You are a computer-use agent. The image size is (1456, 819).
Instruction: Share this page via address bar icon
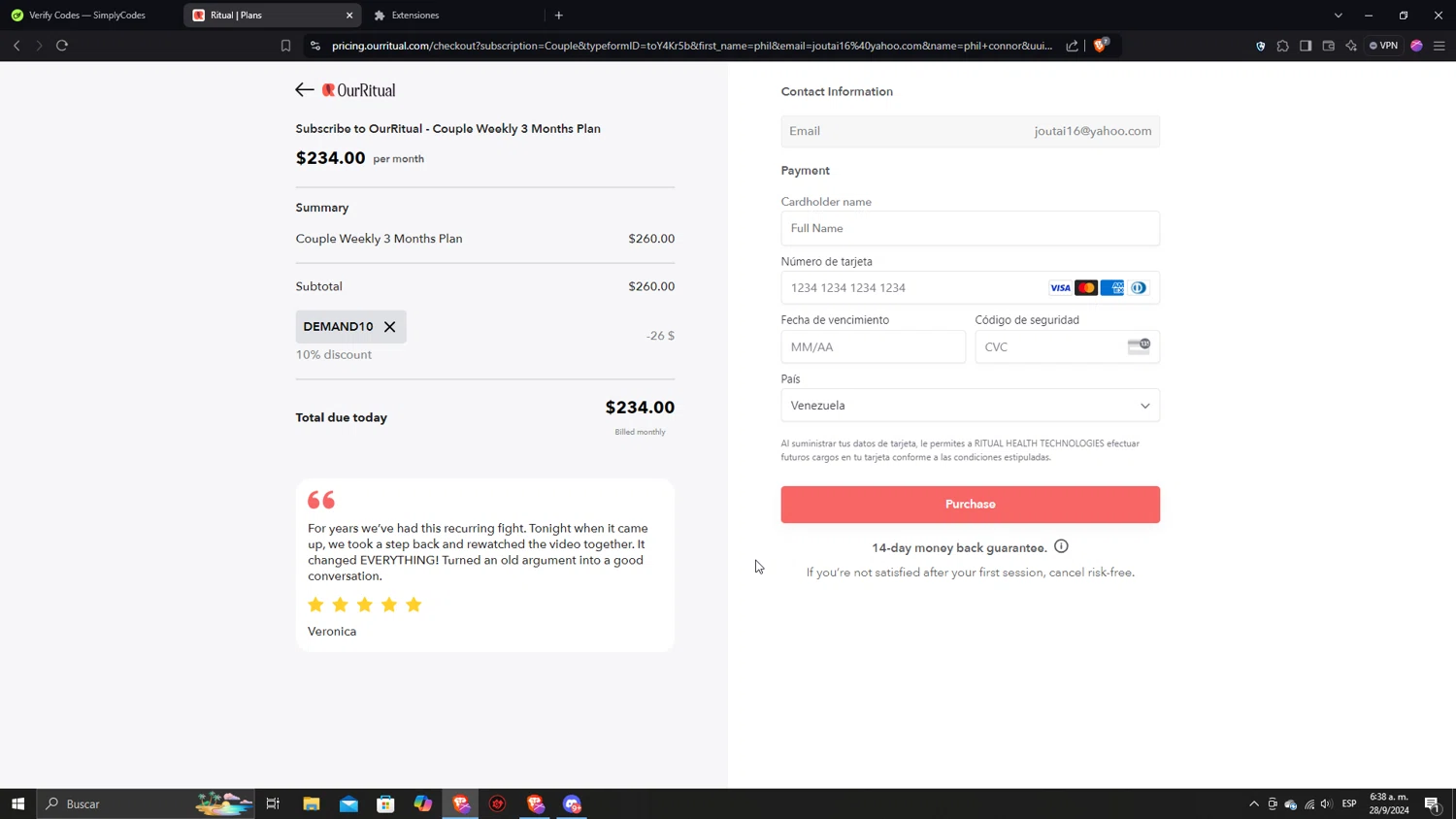[x=1072, y=46]
